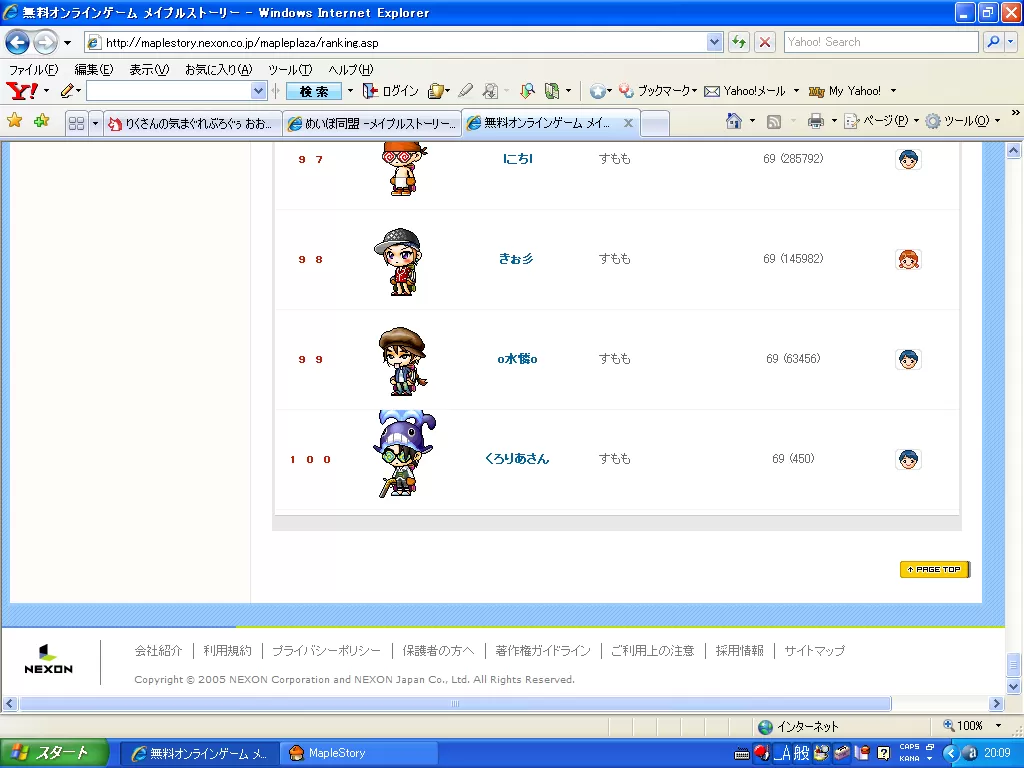The image size is (1024, 768).
Task: Click the ログイン toolbar button
Action: (x=391, y=91)
